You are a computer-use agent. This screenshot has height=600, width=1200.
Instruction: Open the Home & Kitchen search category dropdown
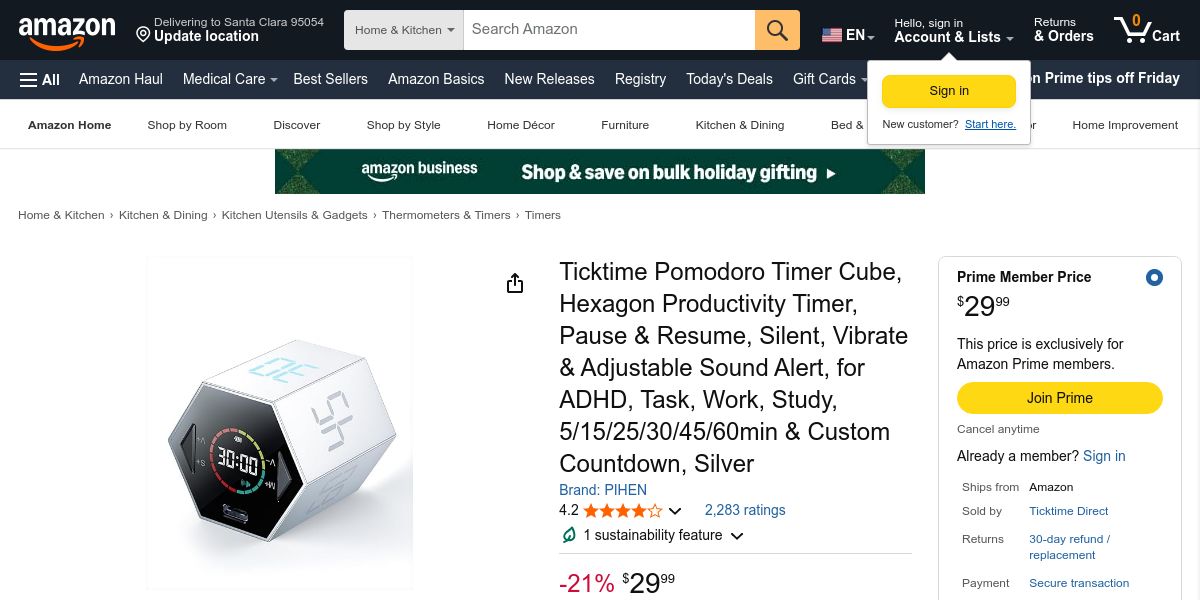(404, 30)
